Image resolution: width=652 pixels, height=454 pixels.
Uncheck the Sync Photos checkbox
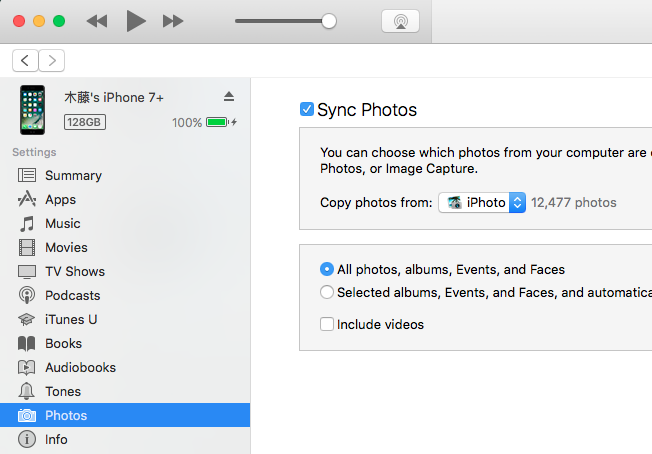[x=307, y=109]
